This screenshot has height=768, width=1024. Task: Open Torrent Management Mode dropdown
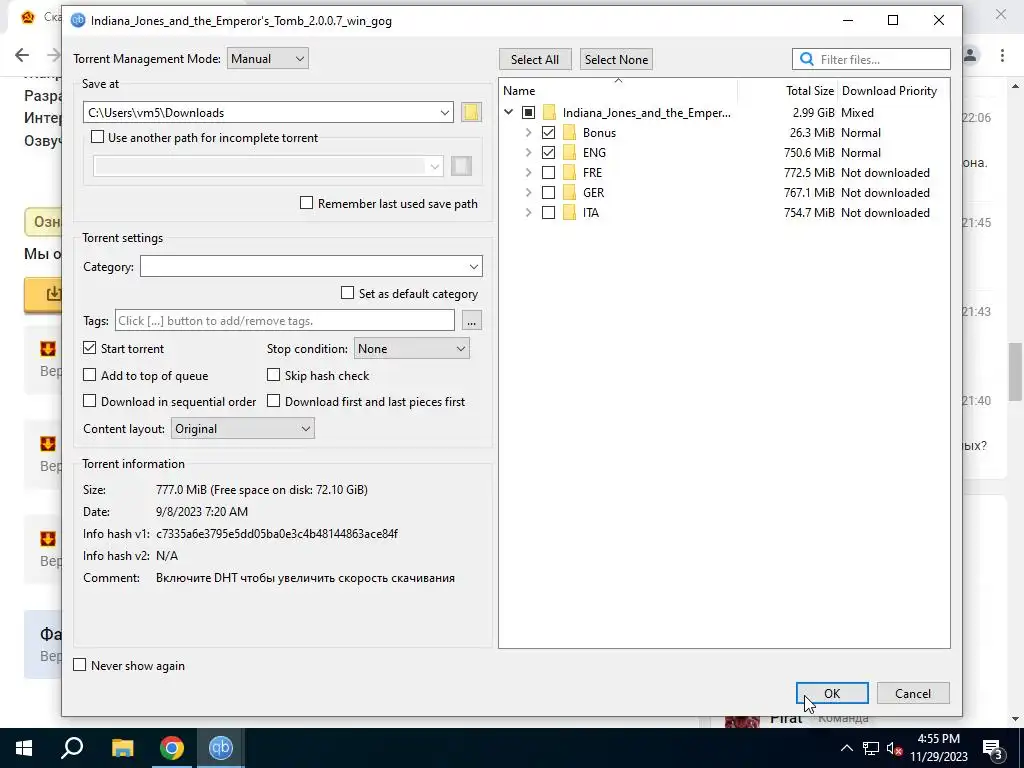pyautogui.click(x=268, y=58)
